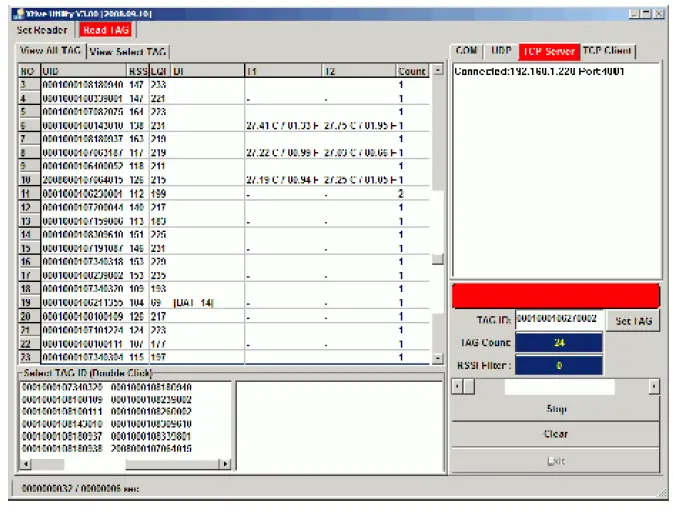Switch to the UDP connection tab
Image resolution: width=674 pixels, height=510 pixels.
tap(501, 51)
